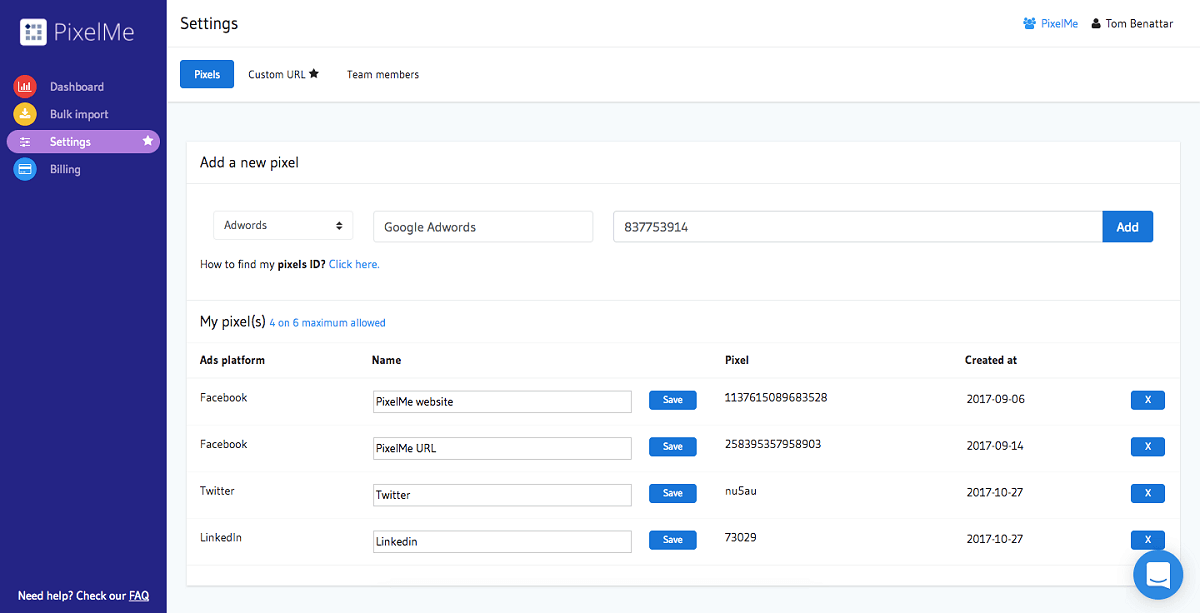Delete the PixelMe URL pixel
The height and width of the screenshot is (613, 1200).
click(x=1148, y=446)
